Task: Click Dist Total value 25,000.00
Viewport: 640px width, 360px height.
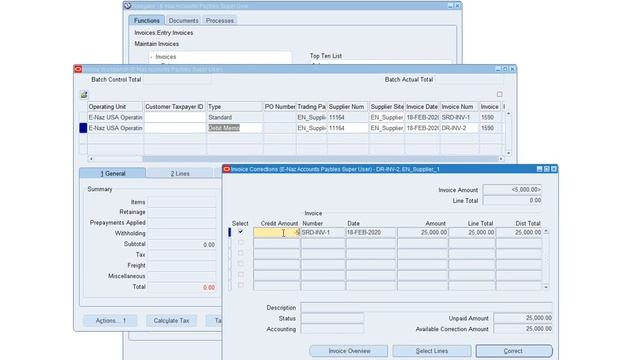Action: 519,232
